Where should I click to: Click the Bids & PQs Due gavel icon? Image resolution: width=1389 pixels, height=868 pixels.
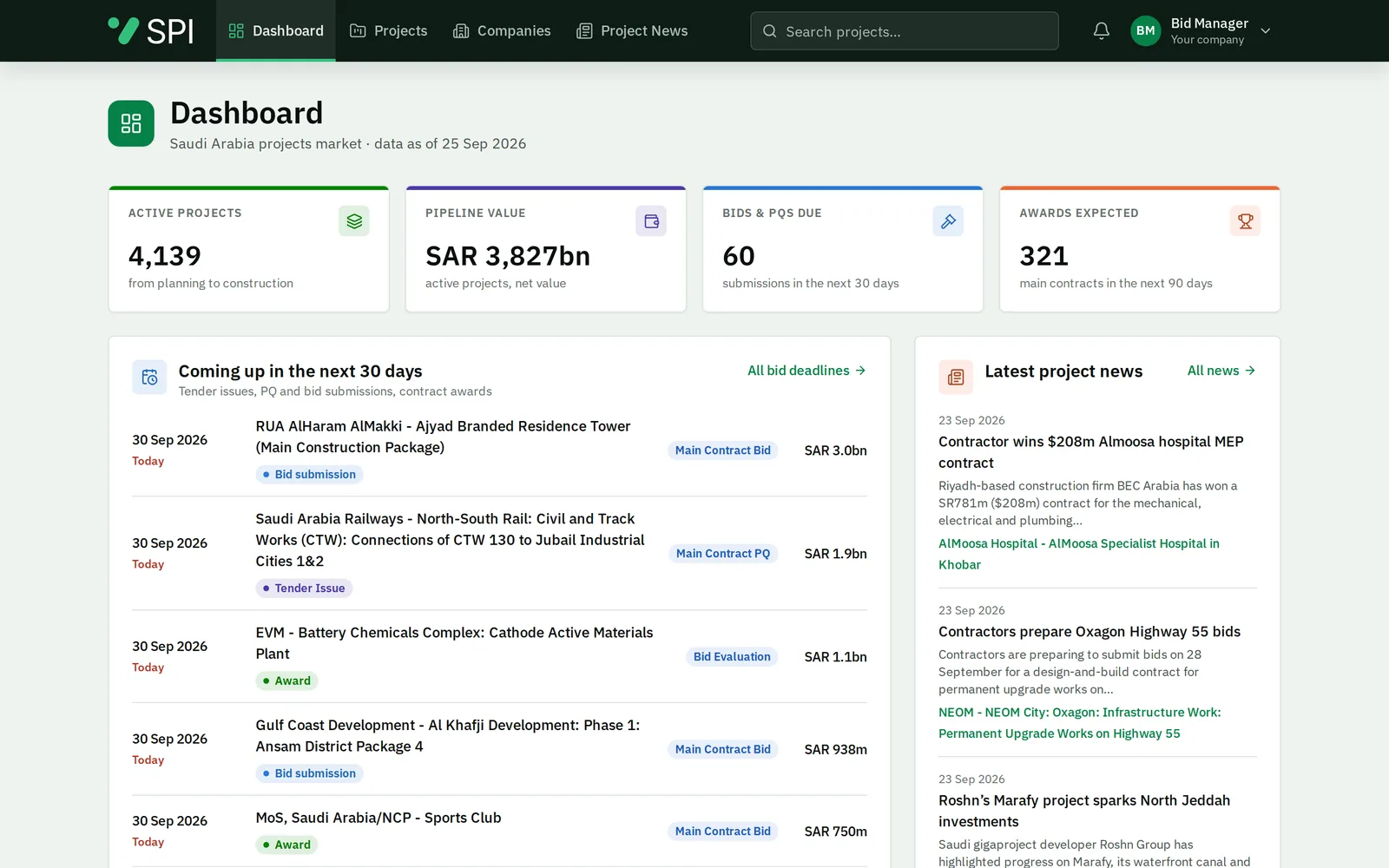pos(948,221)
